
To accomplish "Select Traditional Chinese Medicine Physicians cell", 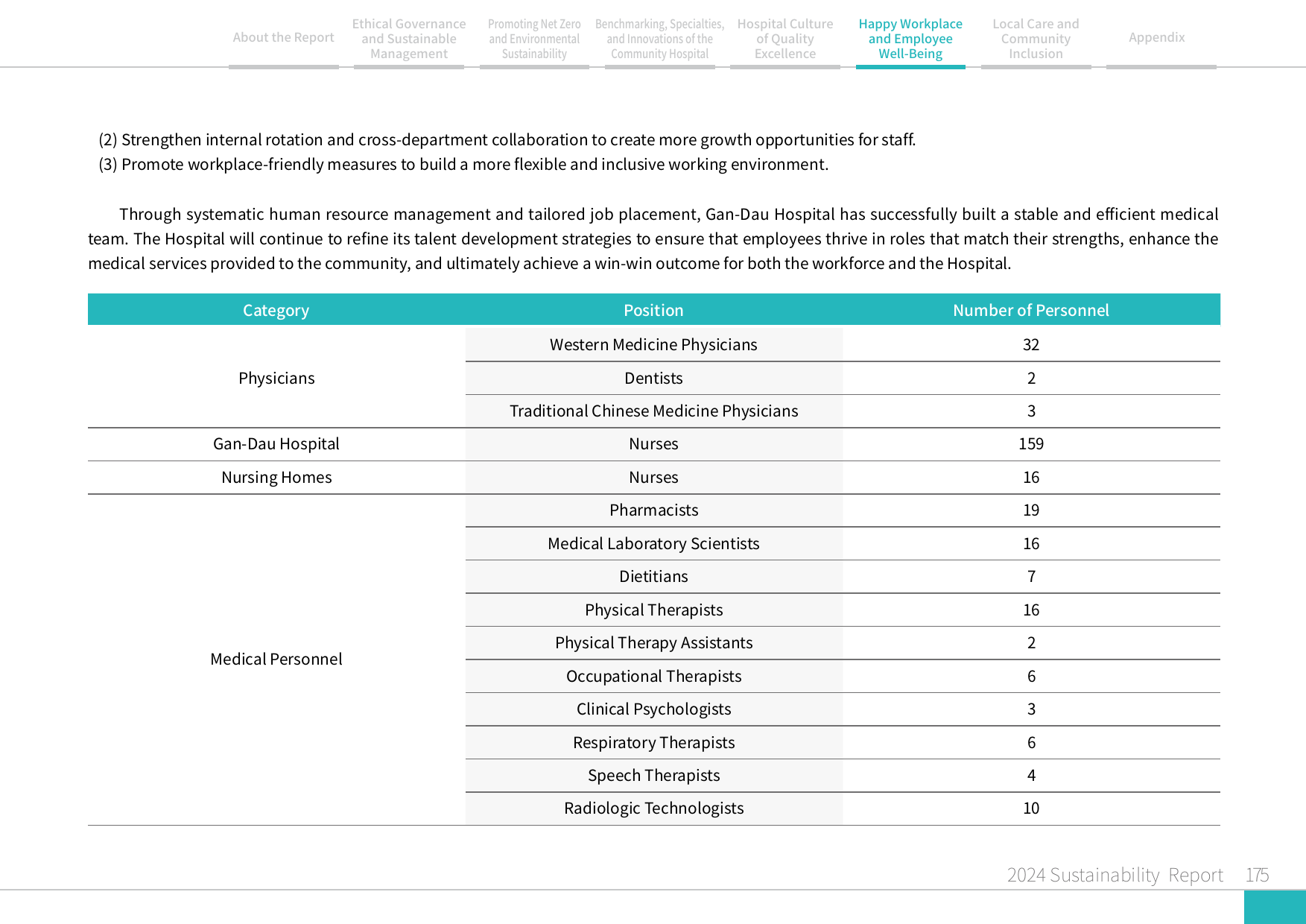I will point(653,411).
